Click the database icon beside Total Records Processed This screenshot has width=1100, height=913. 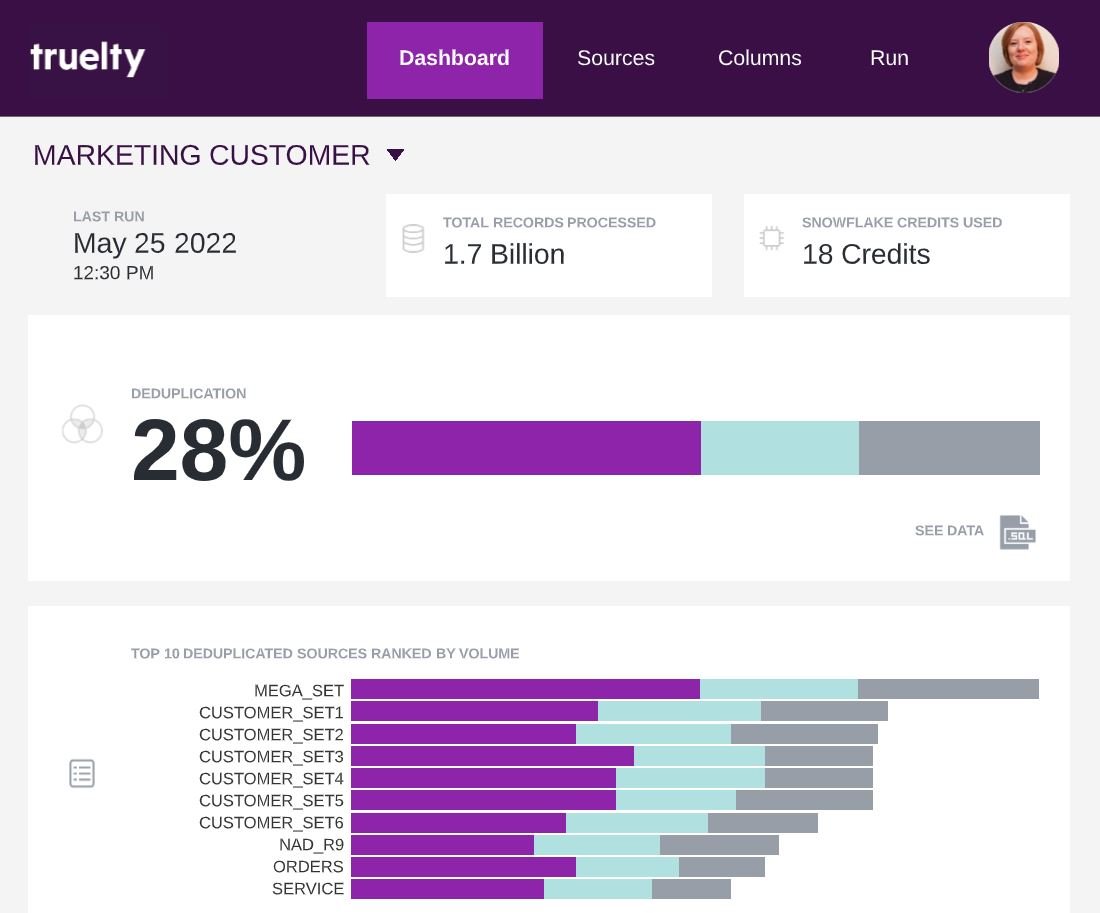(413, 238)
